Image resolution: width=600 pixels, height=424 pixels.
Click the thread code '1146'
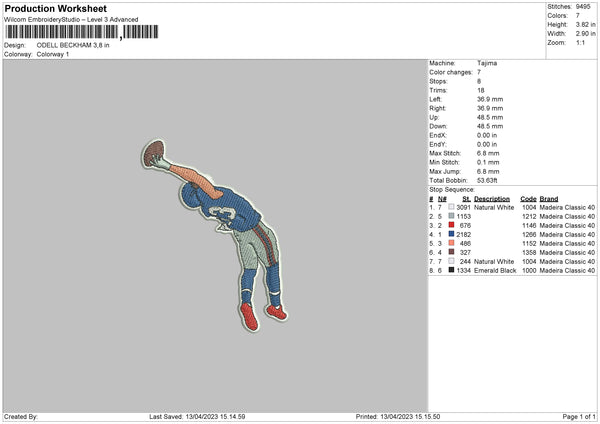[x=529, y=225]
